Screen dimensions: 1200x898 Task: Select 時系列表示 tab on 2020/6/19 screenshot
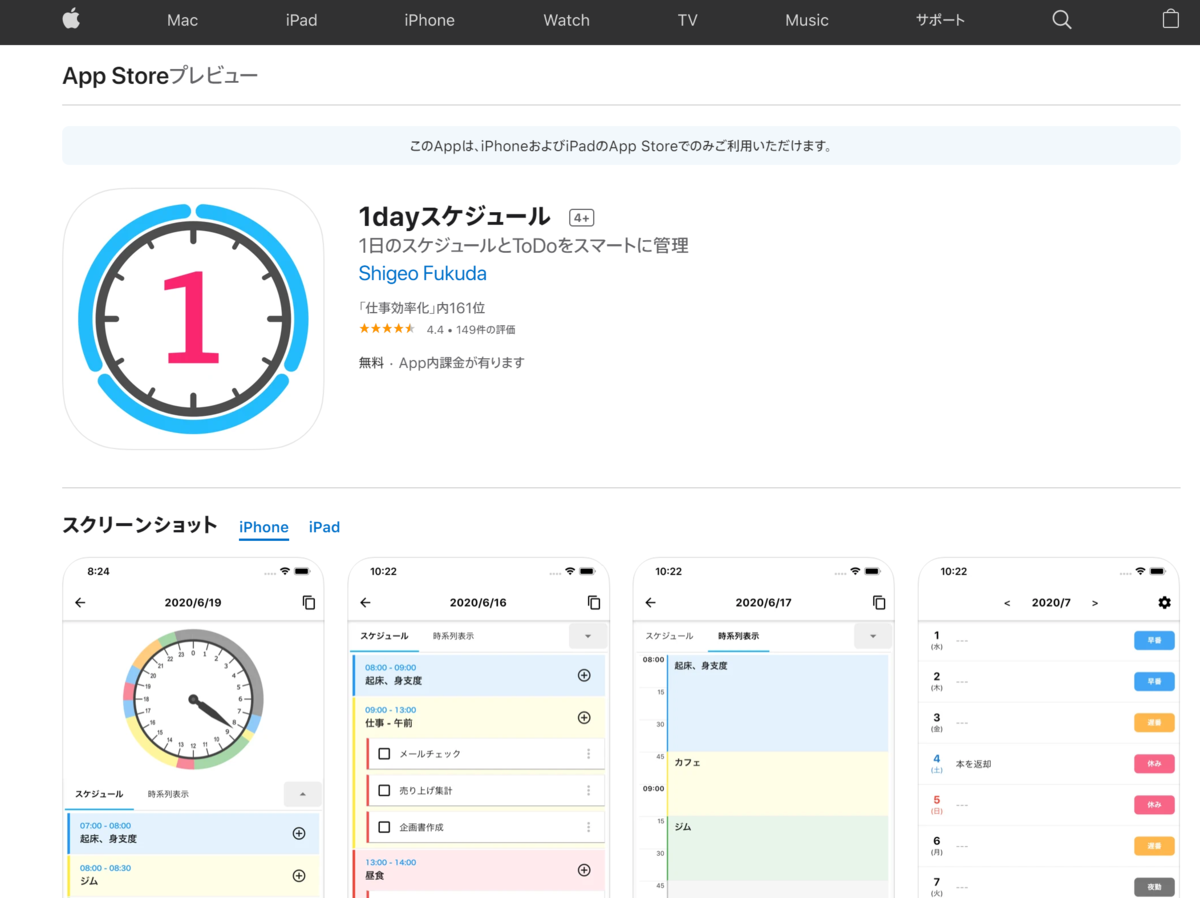pyautogui.click(x=168, y=794)
